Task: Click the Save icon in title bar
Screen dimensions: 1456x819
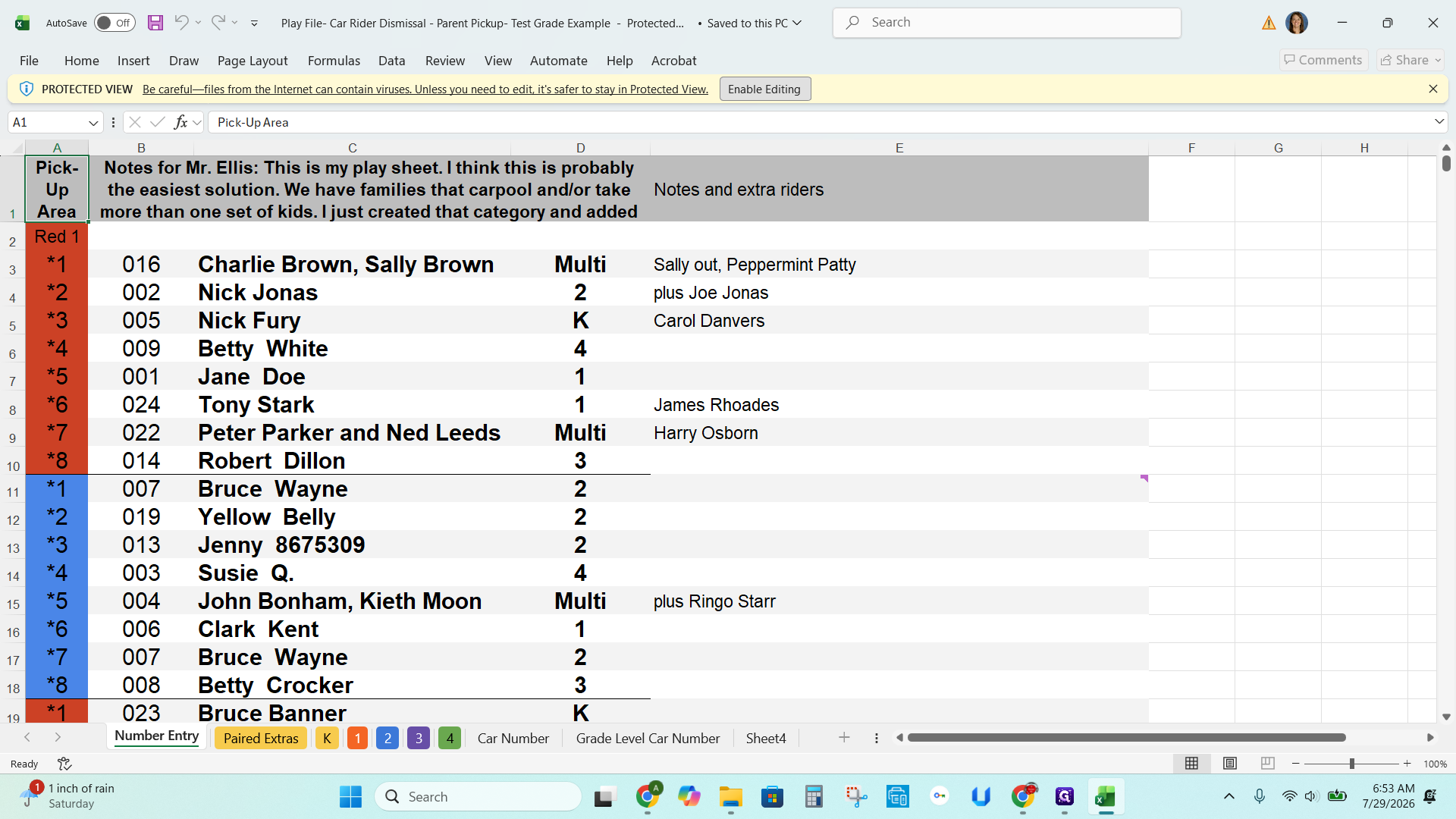Action: [155, 23]
